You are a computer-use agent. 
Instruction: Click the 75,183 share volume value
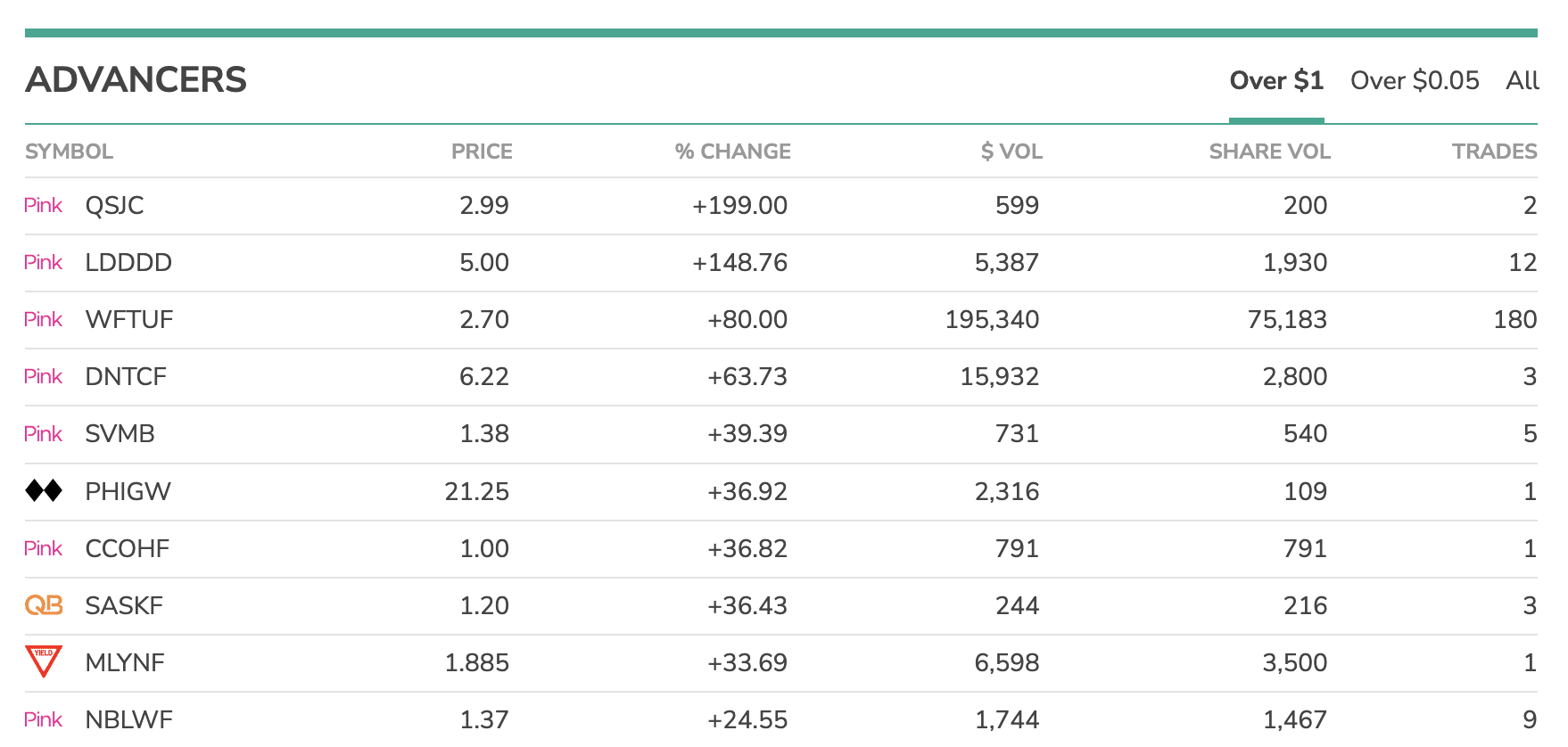tap(1287, 319)
